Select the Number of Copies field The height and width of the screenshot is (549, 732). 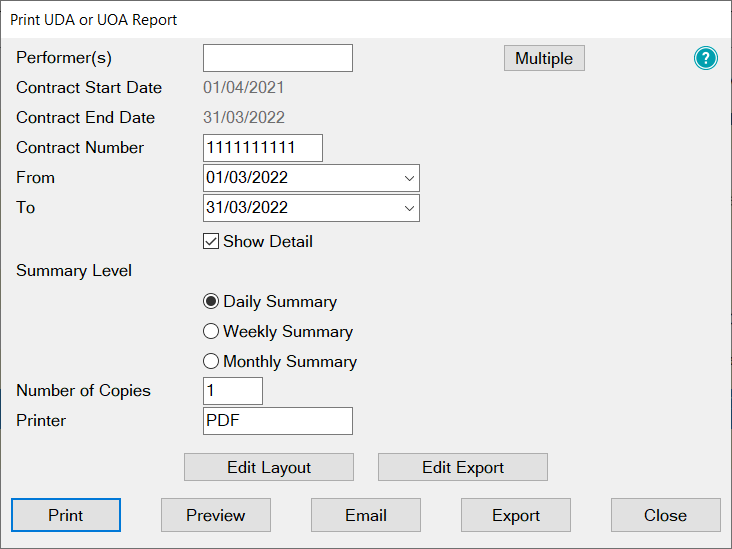(233, 391)
